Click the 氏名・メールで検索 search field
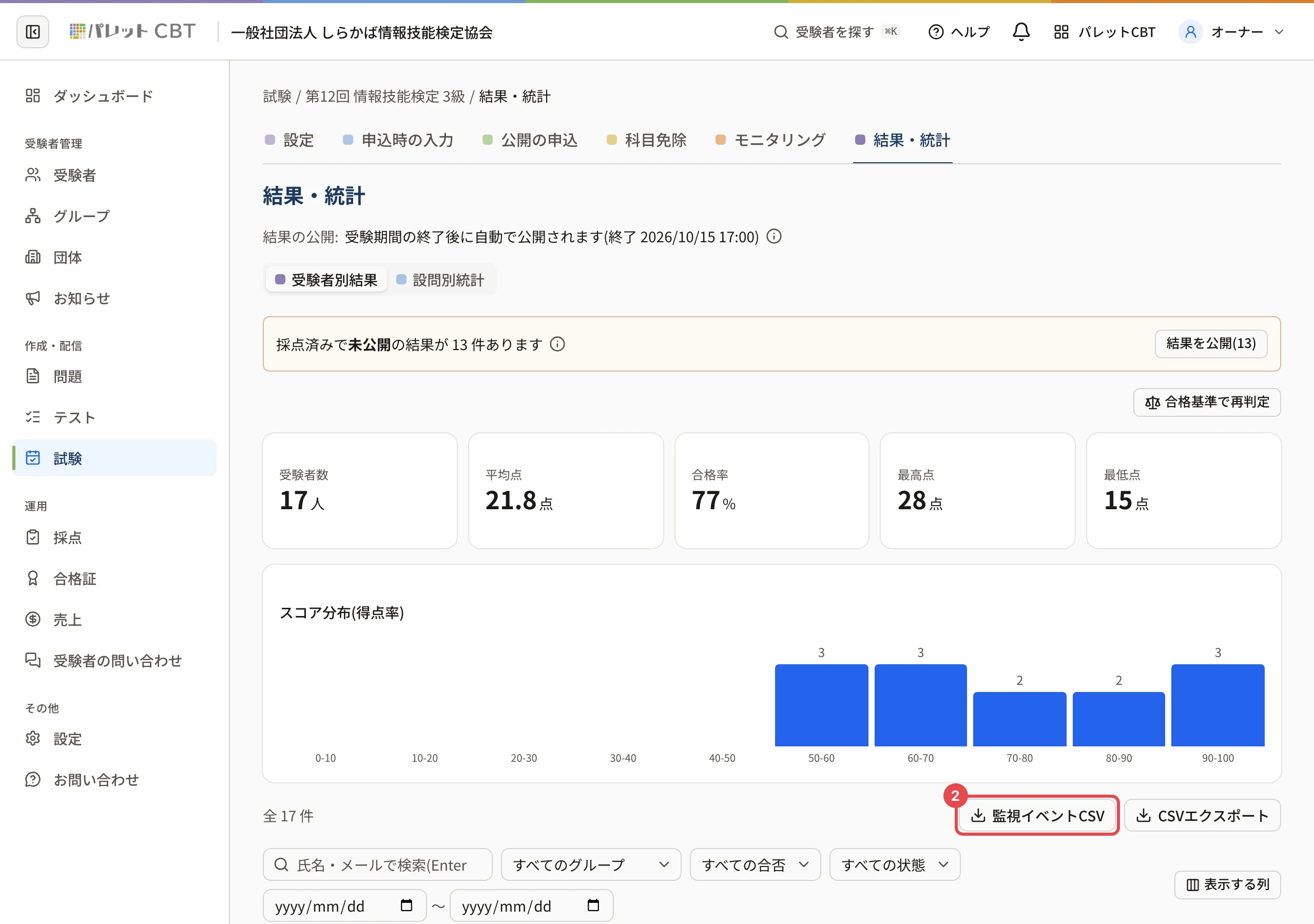The width and height of the screenshot is (1314, 924). coord(377,864)
